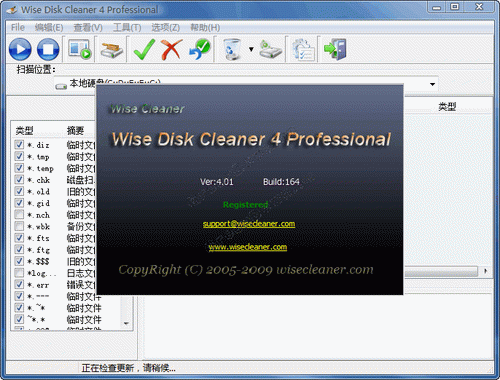Maximize the Wise Disk Cleaner window
The height and width of the screenshot is (380, 500).
(x=455, y=7)
